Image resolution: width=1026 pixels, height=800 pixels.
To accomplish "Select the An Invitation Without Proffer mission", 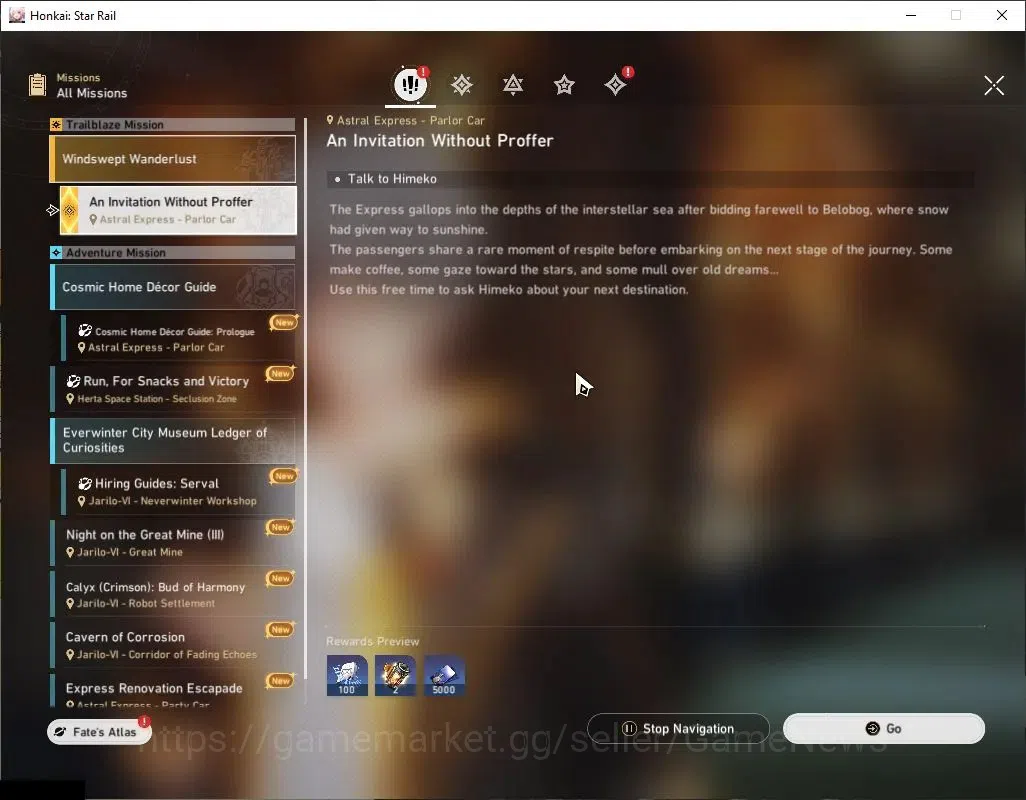I will tap(178, 210).
